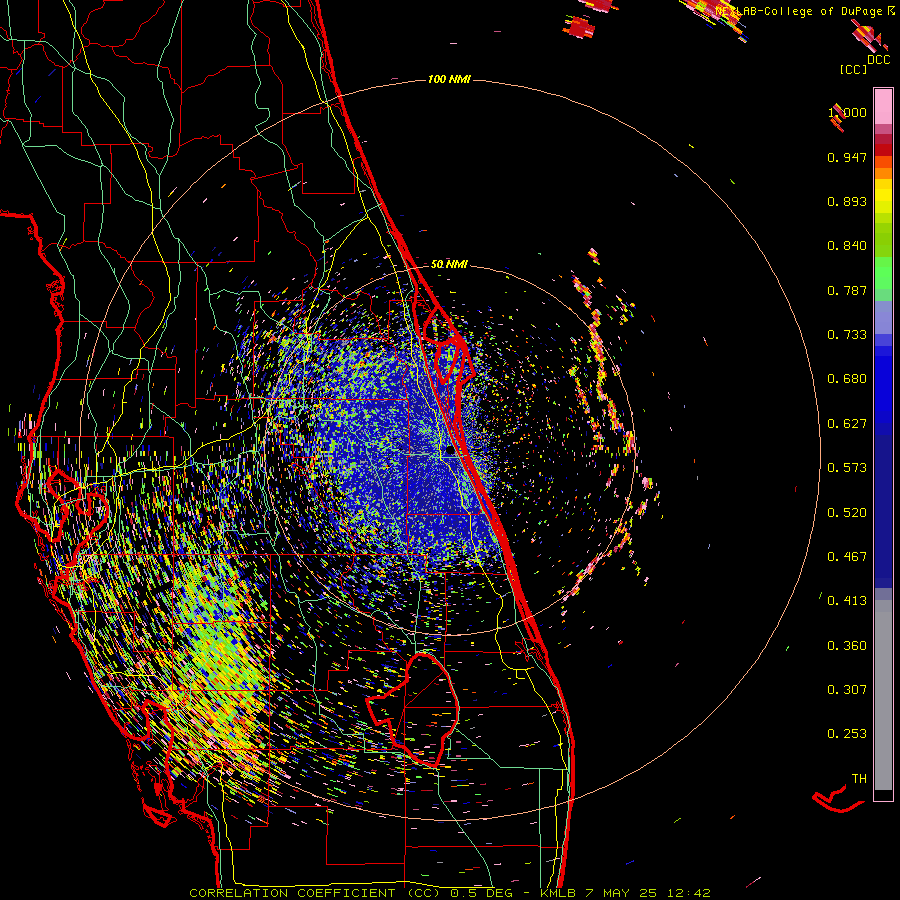900x900 pixels.
Task: Click the 0.840 scale value
Action: 847,246
